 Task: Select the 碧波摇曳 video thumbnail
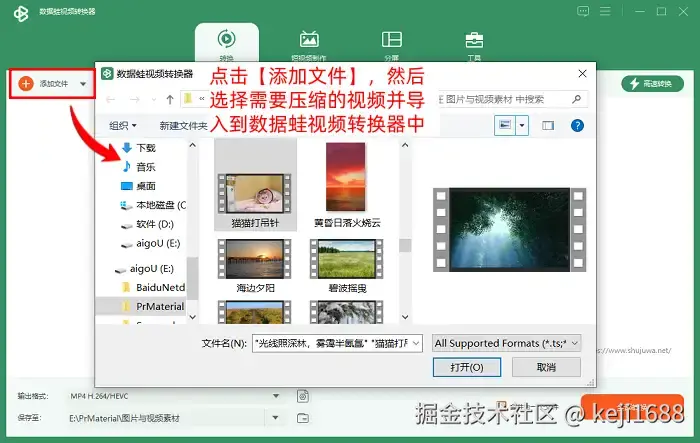point(346,259)
